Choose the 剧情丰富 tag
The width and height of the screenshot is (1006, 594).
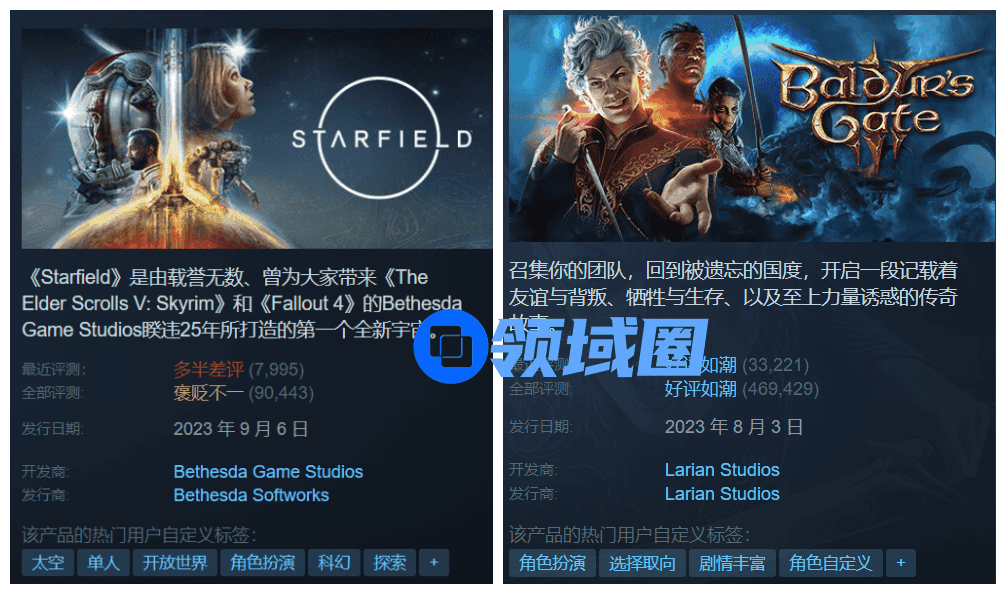732,563
